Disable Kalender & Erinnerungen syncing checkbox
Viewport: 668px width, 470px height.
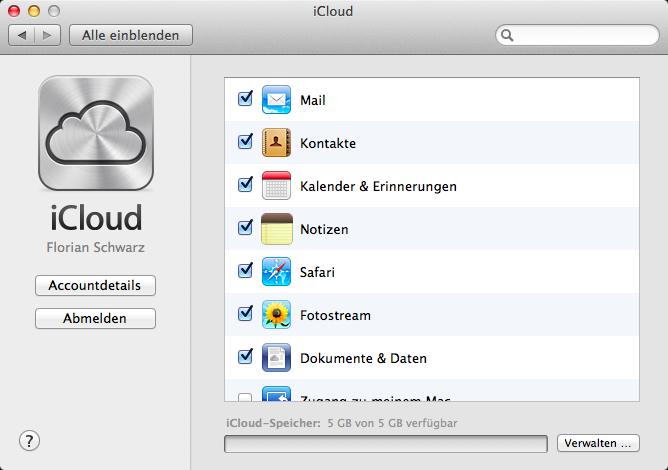(245, 185)
